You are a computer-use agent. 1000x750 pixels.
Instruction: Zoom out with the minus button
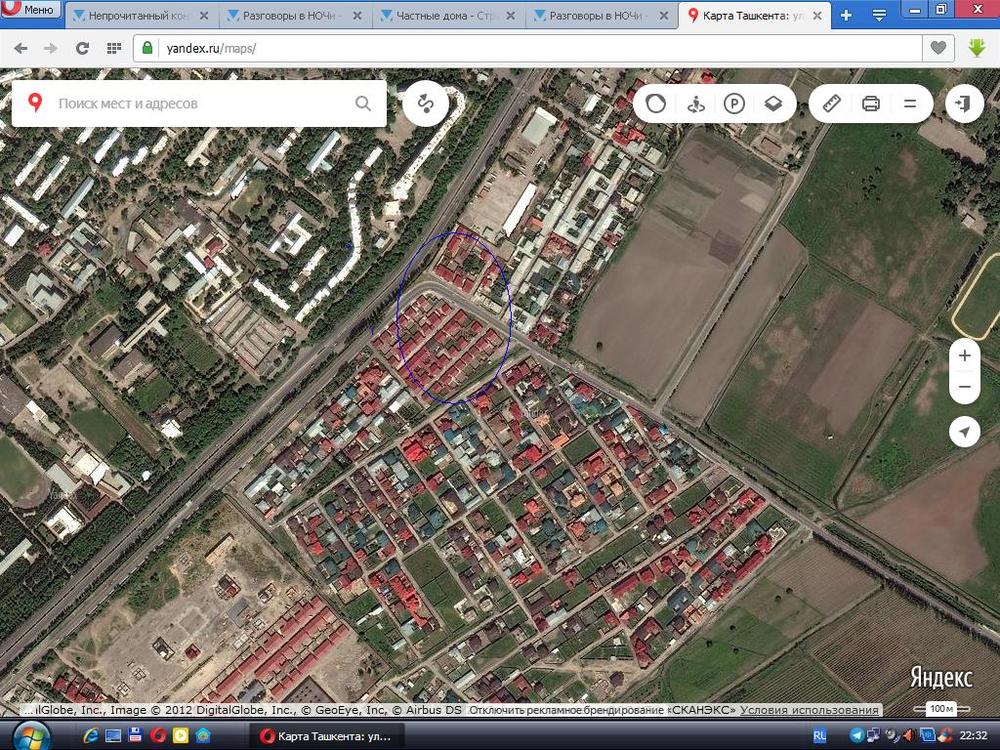click(x=964, y=387)
